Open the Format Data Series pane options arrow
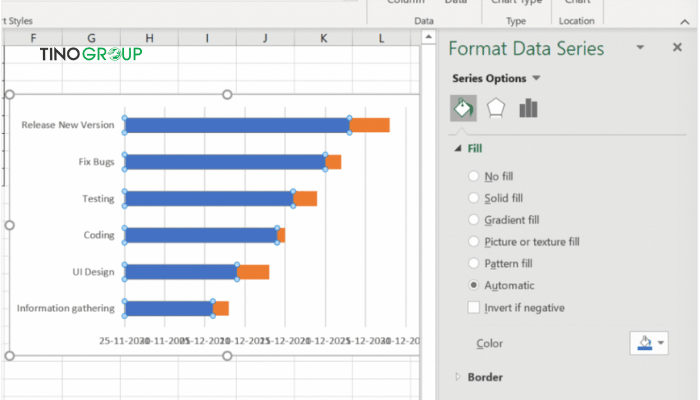This screenshot has width=700, height=400. click(x=640, y=47)
